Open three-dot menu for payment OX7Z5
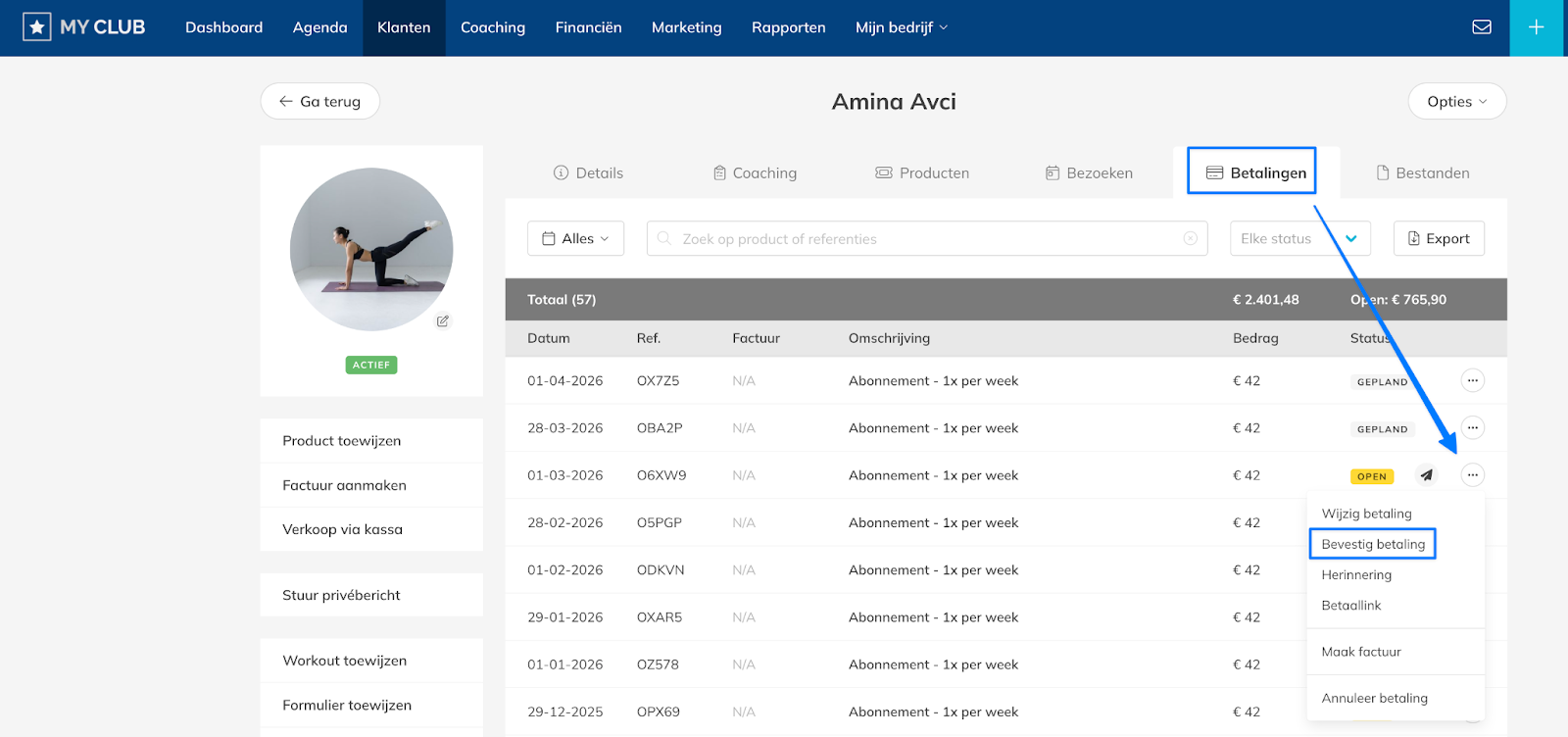 point(1472,380)
